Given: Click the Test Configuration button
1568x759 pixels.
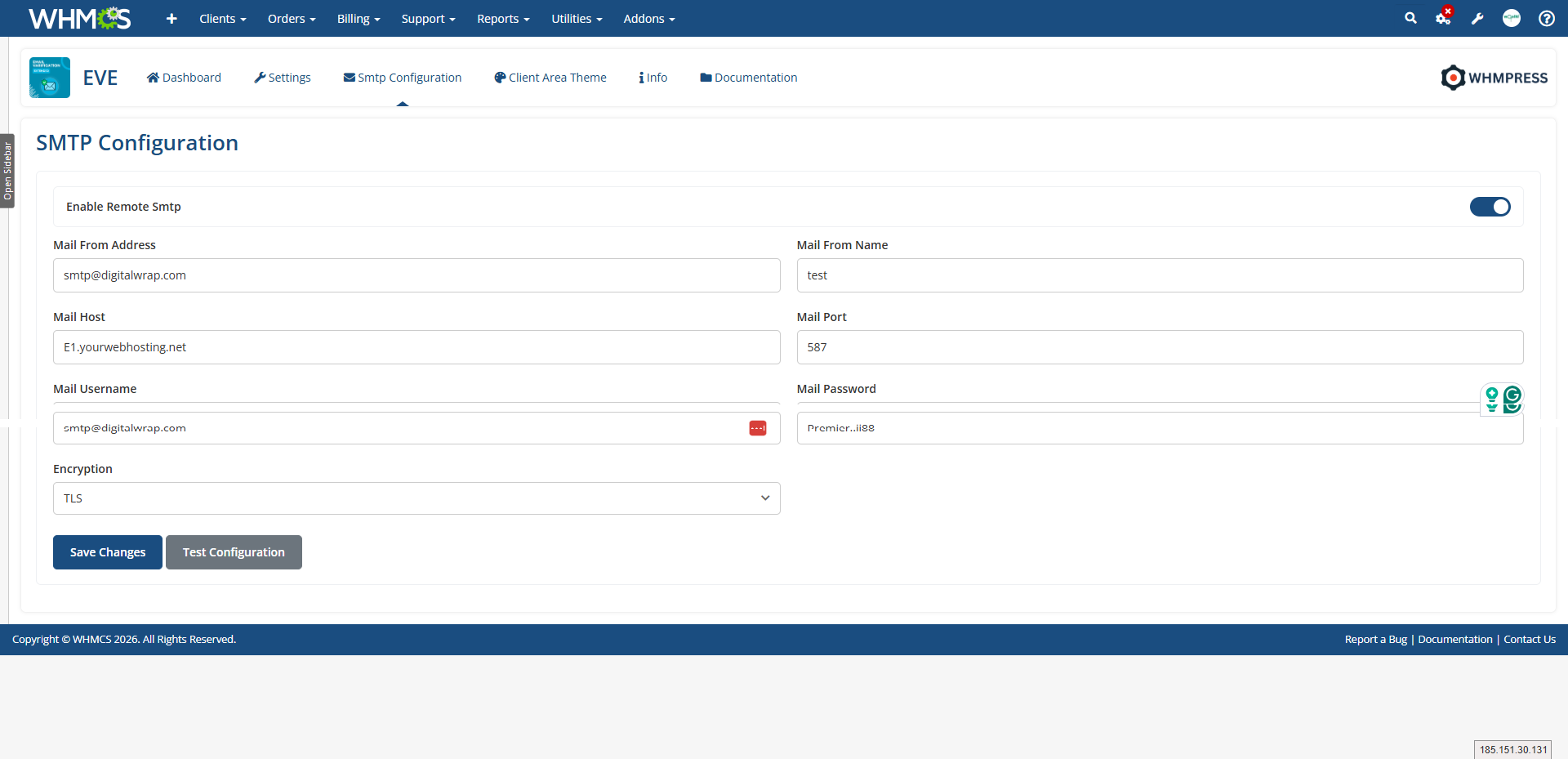Looking at the screenshot, I should 234,552.
